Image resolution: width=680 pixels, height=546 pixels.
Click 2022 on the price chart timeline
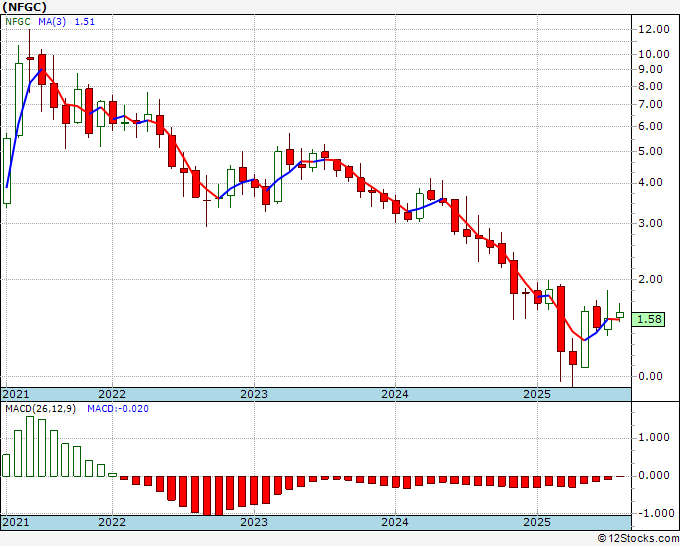point(112,394)
